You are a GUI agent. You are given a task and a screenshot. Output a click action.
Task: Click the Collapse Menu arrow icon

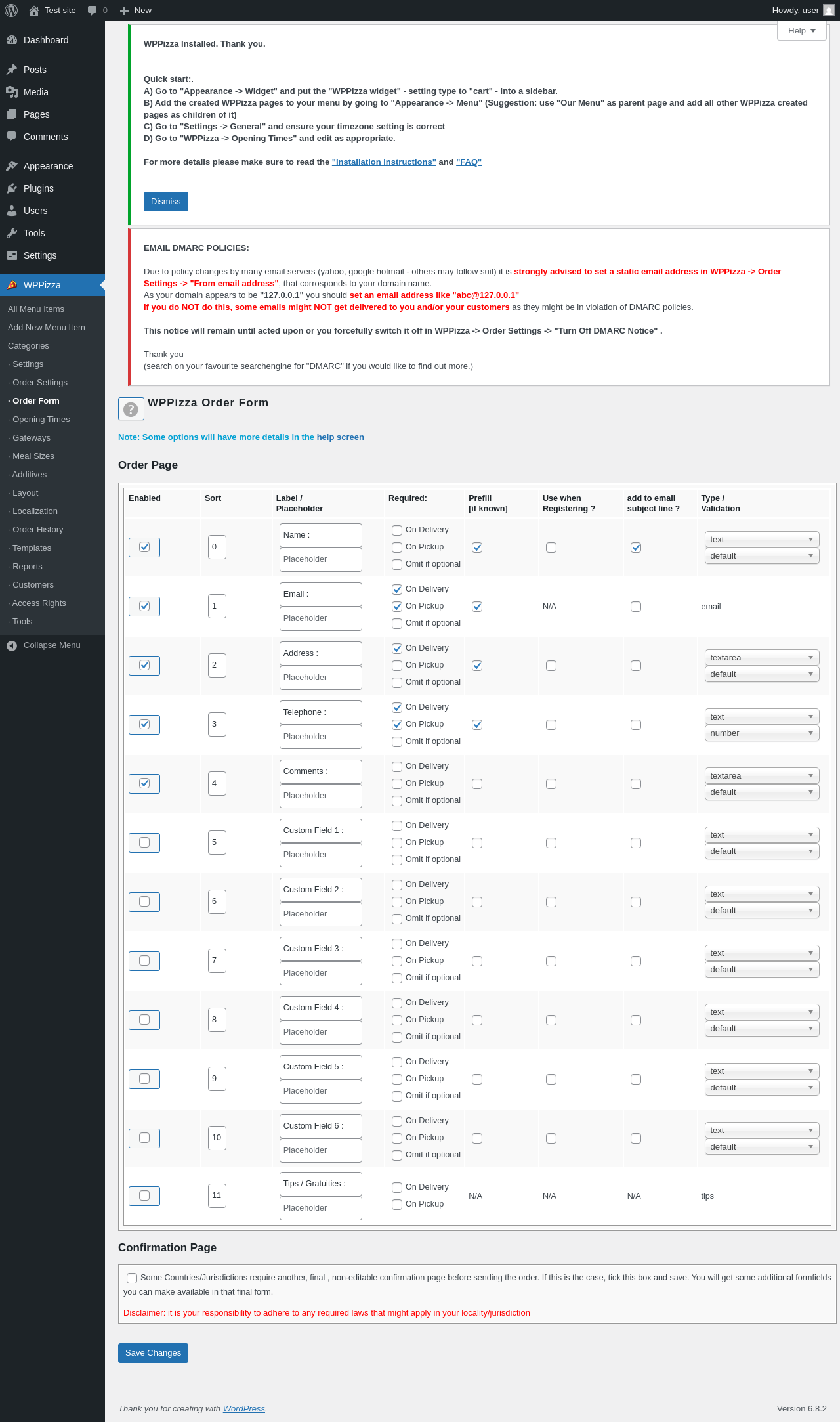pyautogui.click(x=12, y=645)
